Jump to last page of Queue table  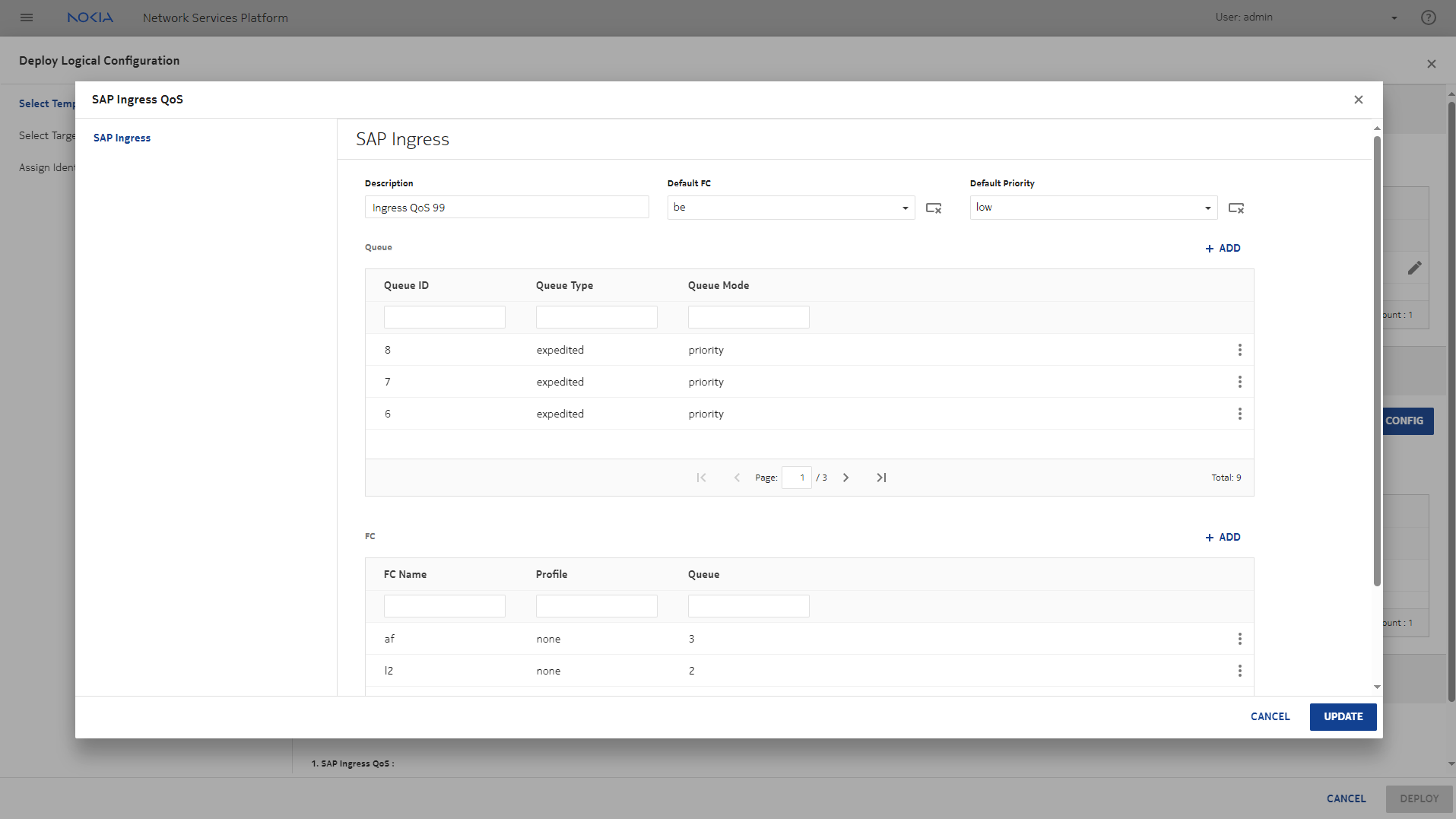click(881, 478)
